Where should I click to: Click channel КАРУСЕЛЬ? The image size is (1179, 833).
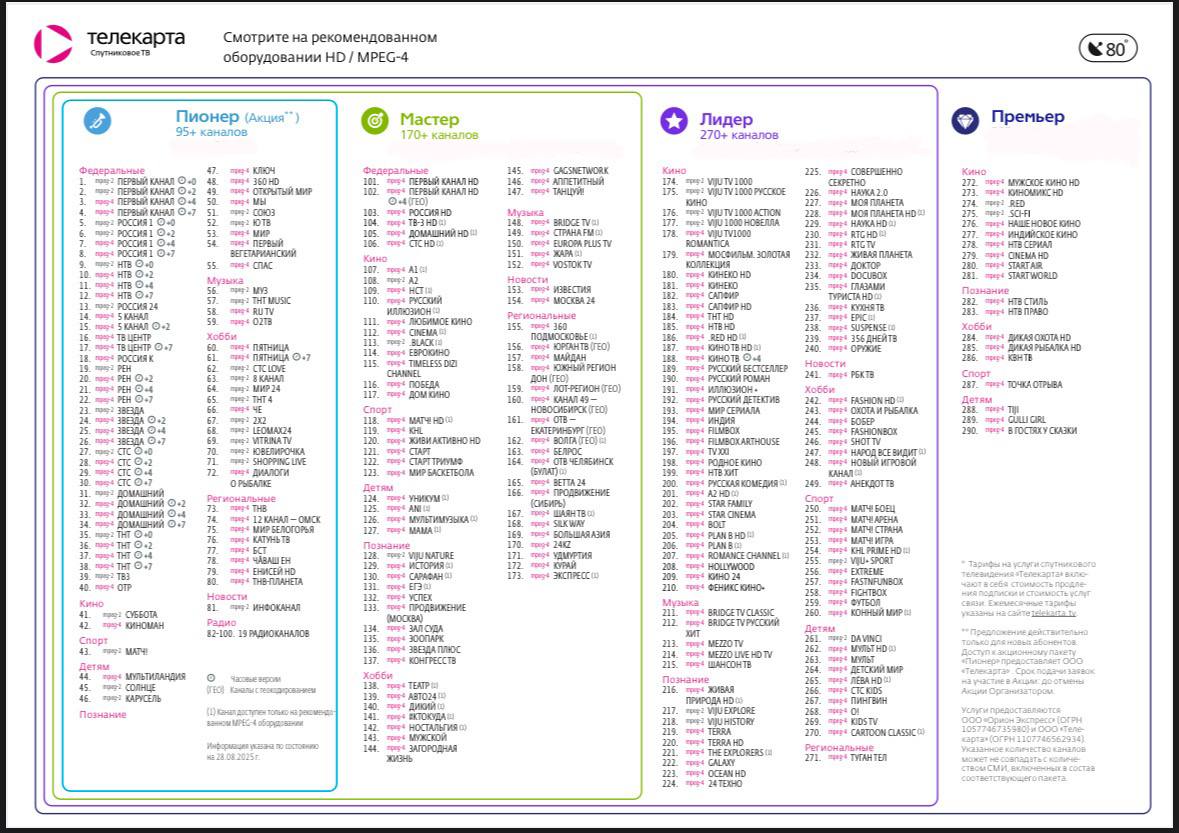[143, 698]
